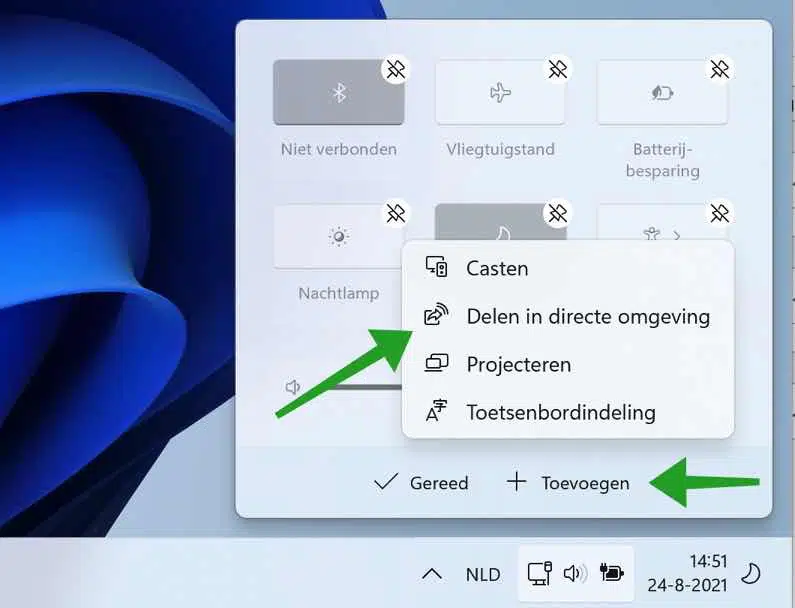Choose Toetsenbordindeling from the add menu
The height and width of the screenshot is (608, 795).
[568, 412]
